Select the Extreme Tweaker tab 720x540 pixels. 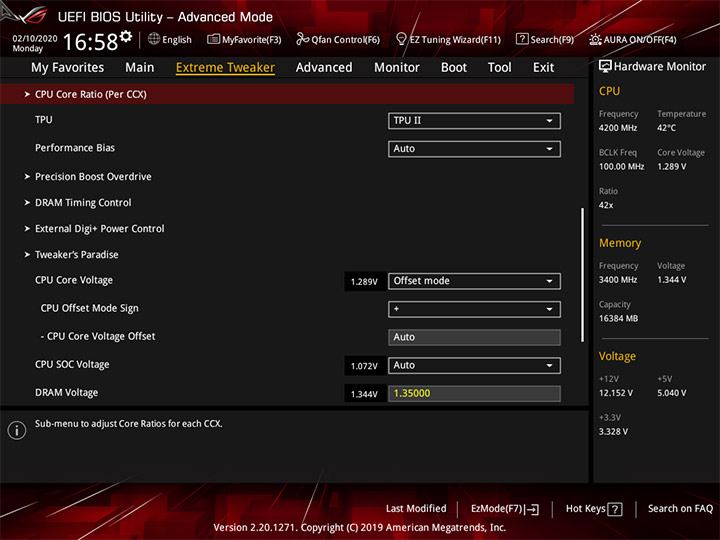point(225,68)
